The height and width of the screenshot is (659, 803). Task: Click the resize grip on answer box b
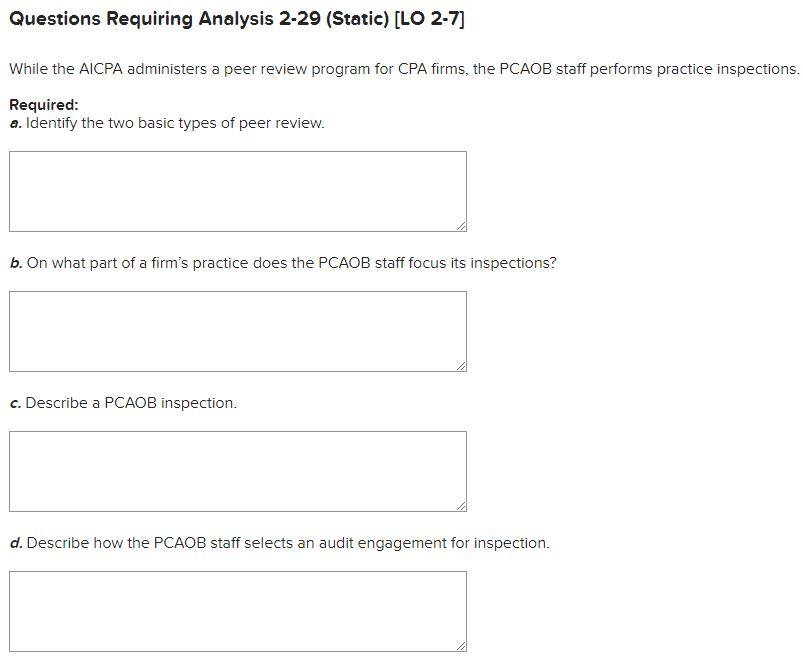(x=461, y=367)
